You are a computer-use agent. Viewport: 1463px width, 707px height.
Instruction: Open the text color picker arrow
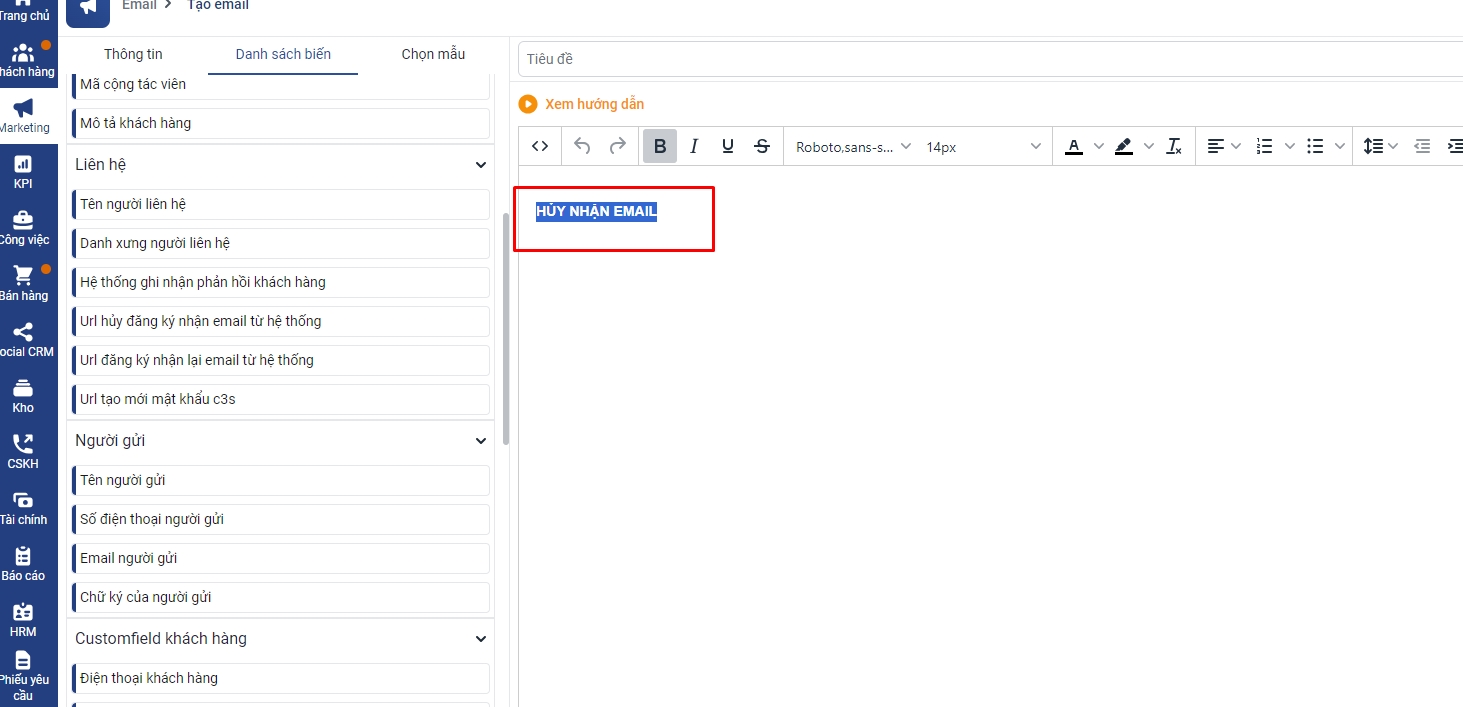pos(1099,146)
